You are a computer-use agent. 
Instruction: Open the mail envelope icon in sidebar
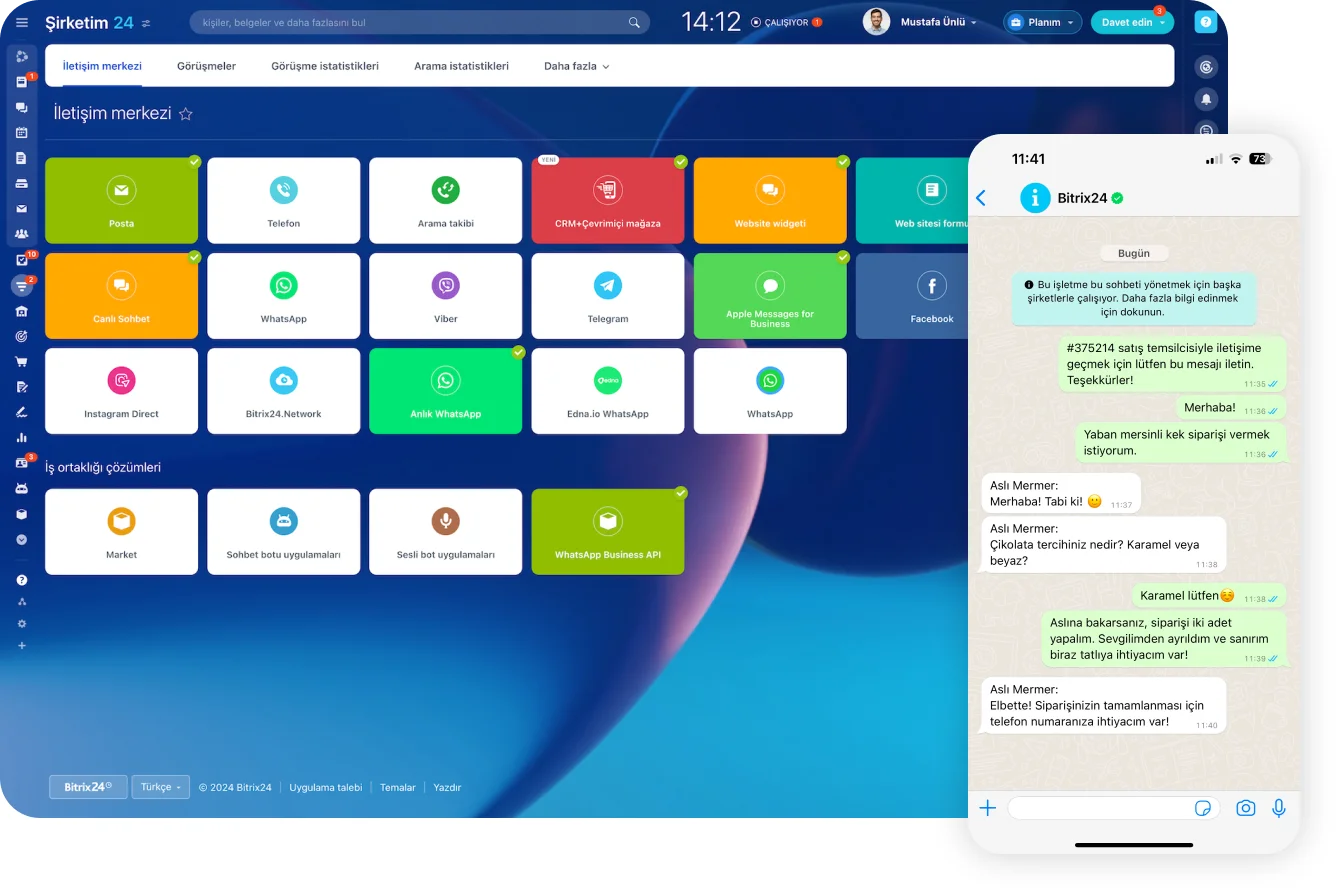pyautogui.click(x=22, y=209)
